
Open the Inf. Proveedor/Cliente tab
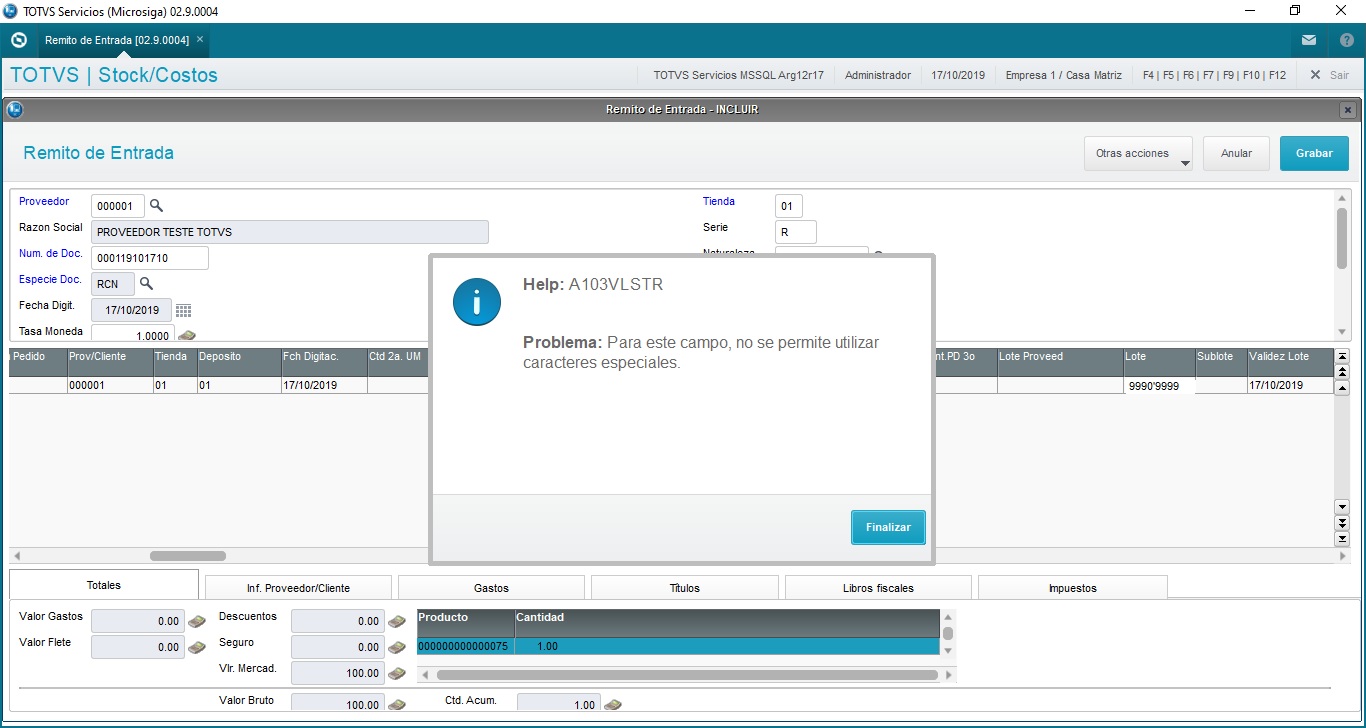click(x=298, y=588)
